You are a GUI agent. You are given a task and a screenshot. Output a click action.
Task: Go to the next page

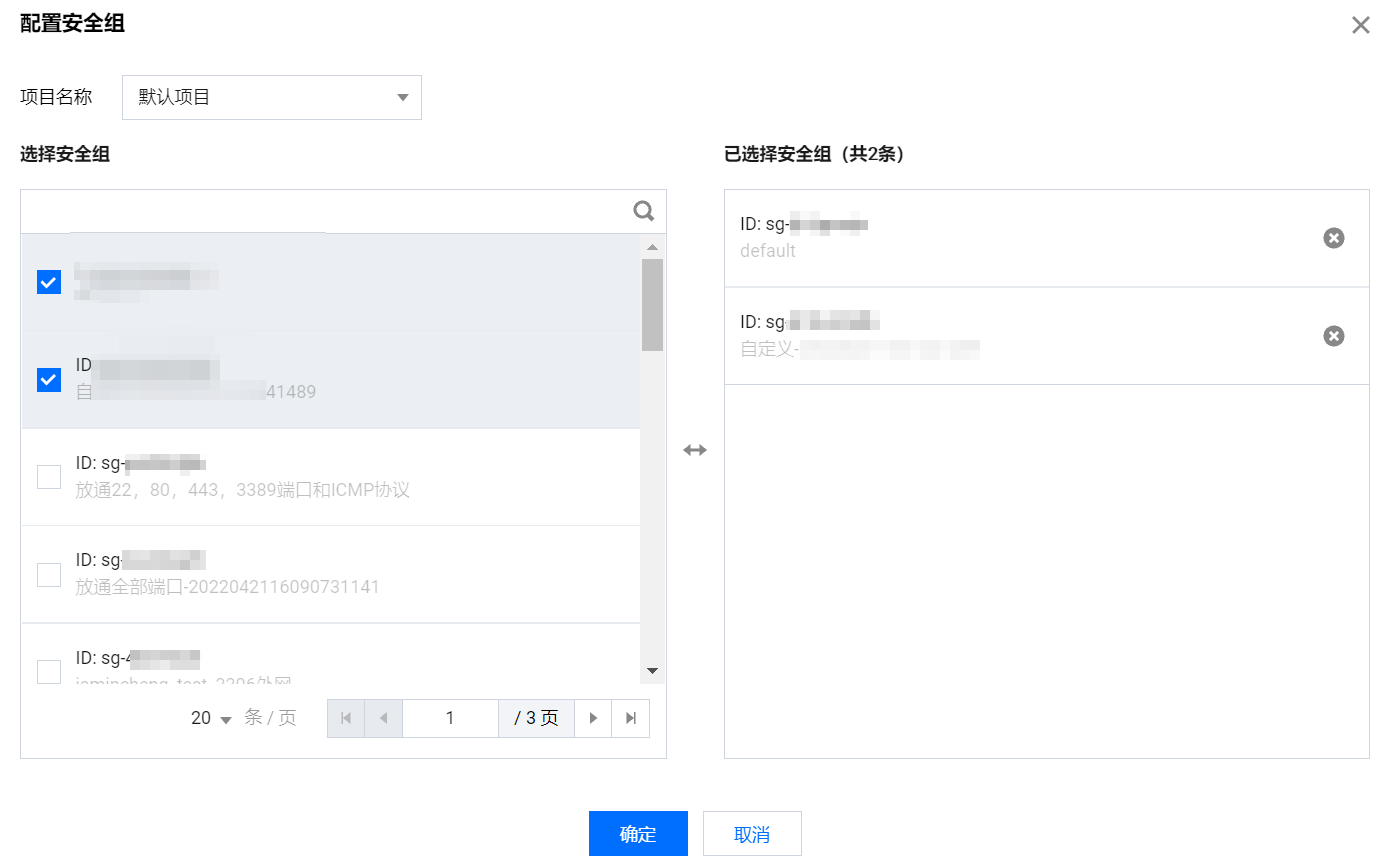pos(593,718)
